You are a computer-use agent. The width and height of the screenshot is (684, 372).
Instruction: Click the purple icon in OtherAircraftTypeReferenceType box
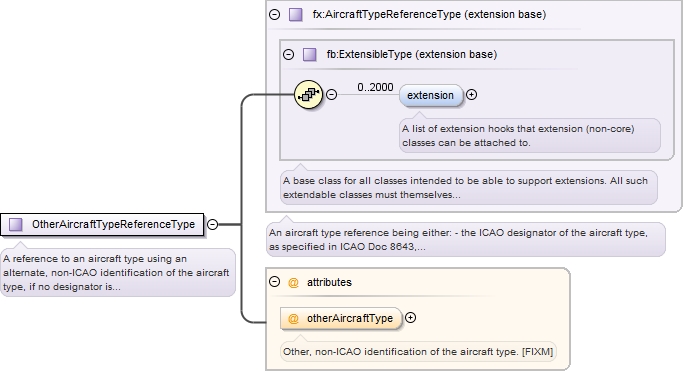coord(16,225)
